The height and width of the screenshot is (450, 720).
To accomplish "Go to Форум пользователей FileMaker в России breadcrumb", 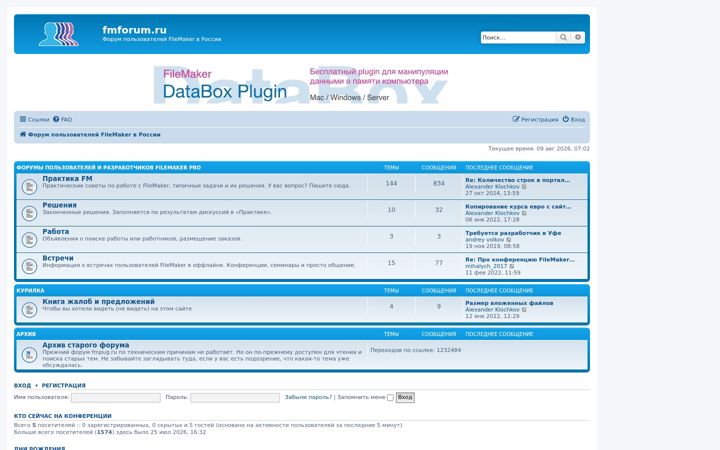I will pos(94,135).
